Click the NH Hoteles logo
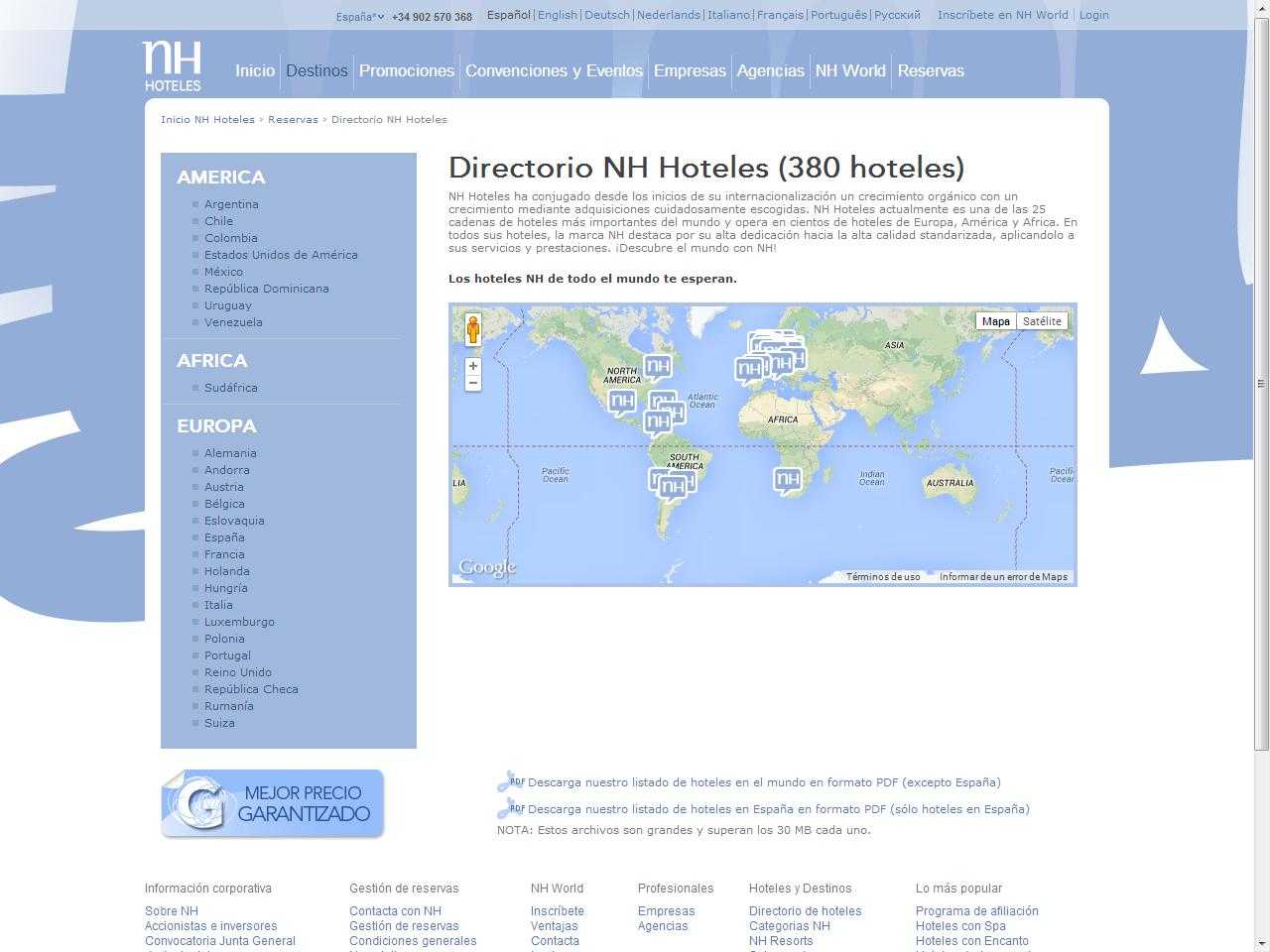The height and width of the screenshot is (952, 1270). point(173,66)
